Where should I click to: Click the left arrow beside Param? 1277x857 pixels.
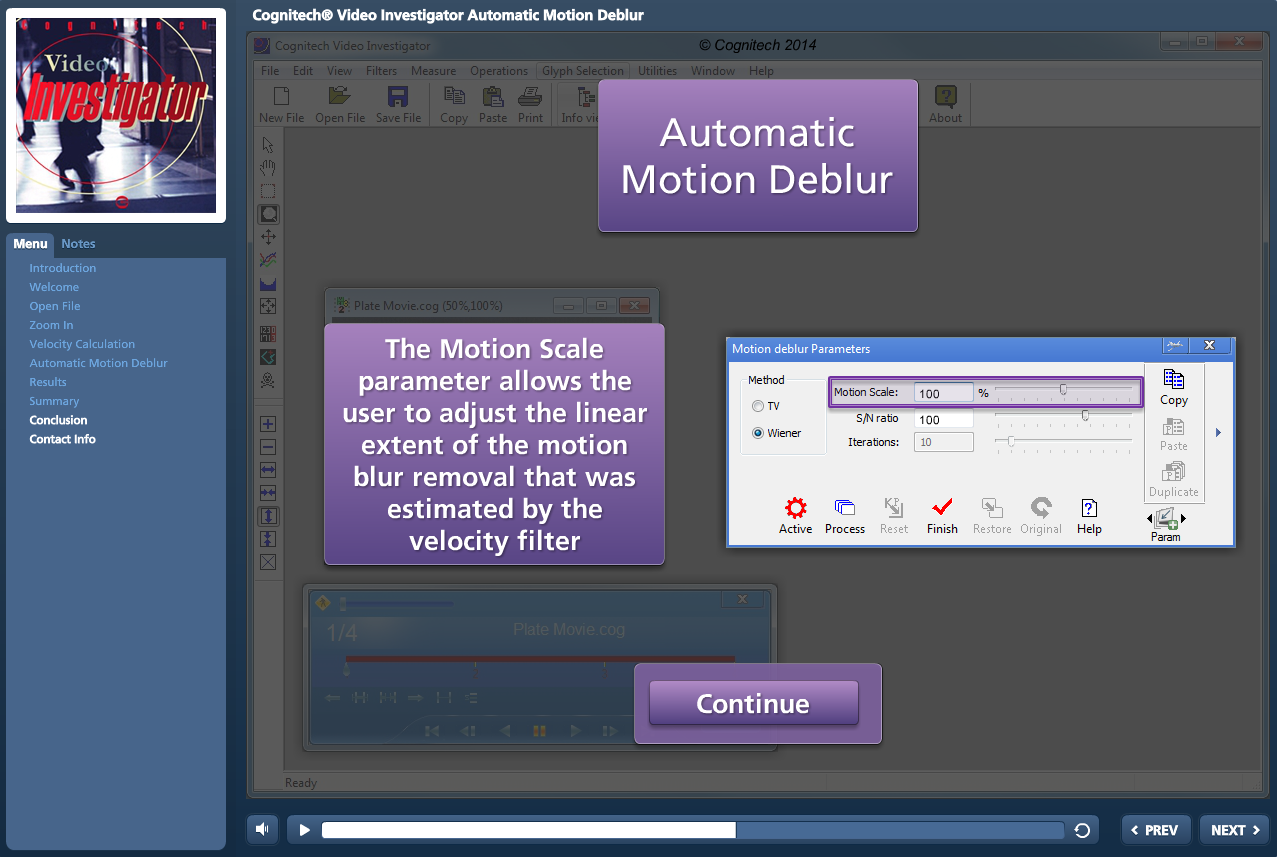(x=1149, y=518)
